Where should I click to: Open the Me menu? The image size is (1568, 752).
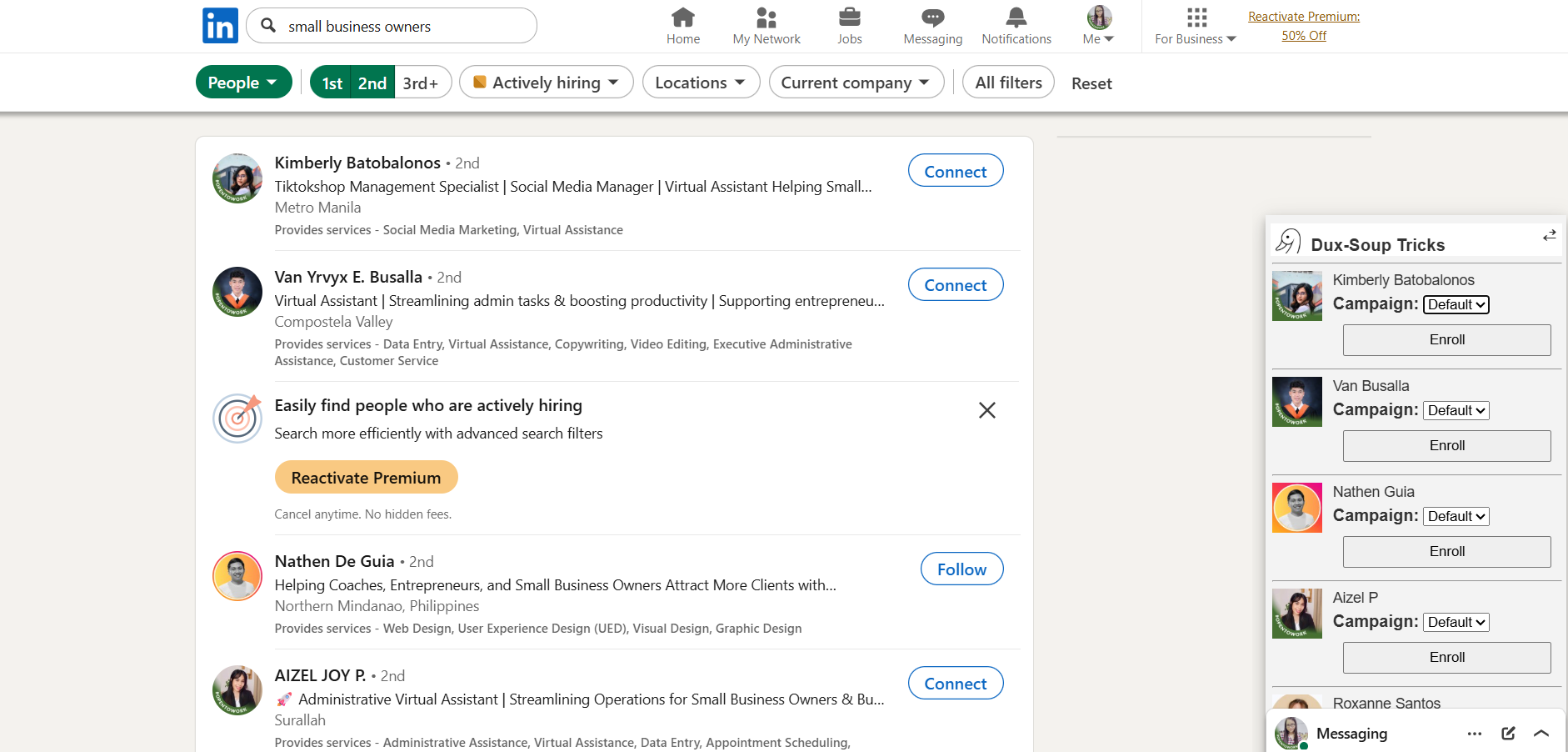[x=1097, y=26]
